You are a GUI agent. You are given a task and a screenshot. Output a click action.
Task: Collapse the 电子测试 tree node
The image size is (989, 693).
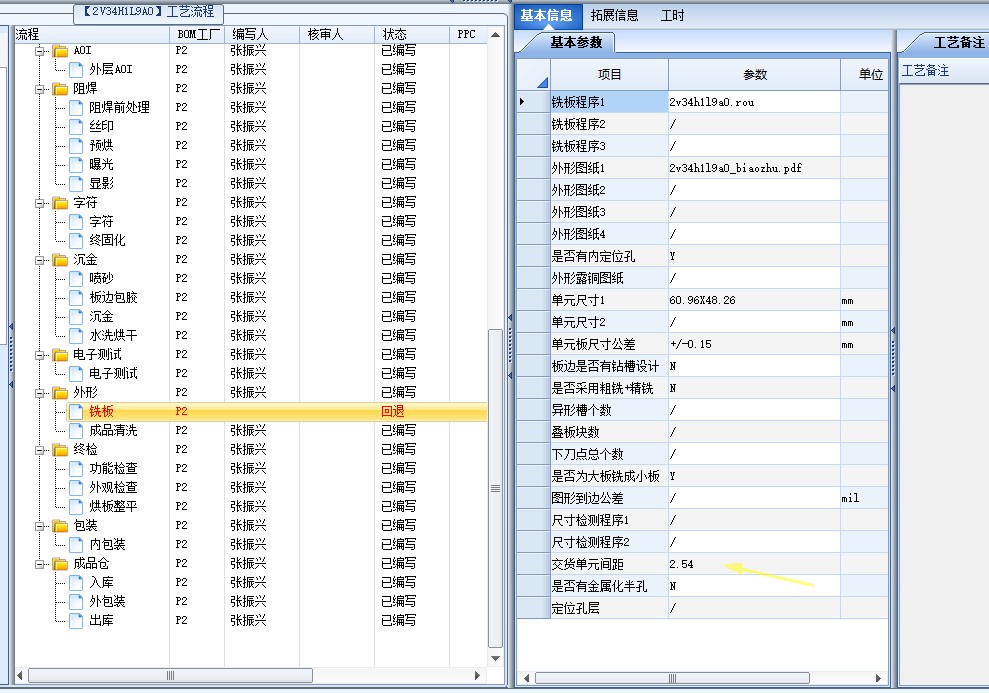click(x=40, y=355)
